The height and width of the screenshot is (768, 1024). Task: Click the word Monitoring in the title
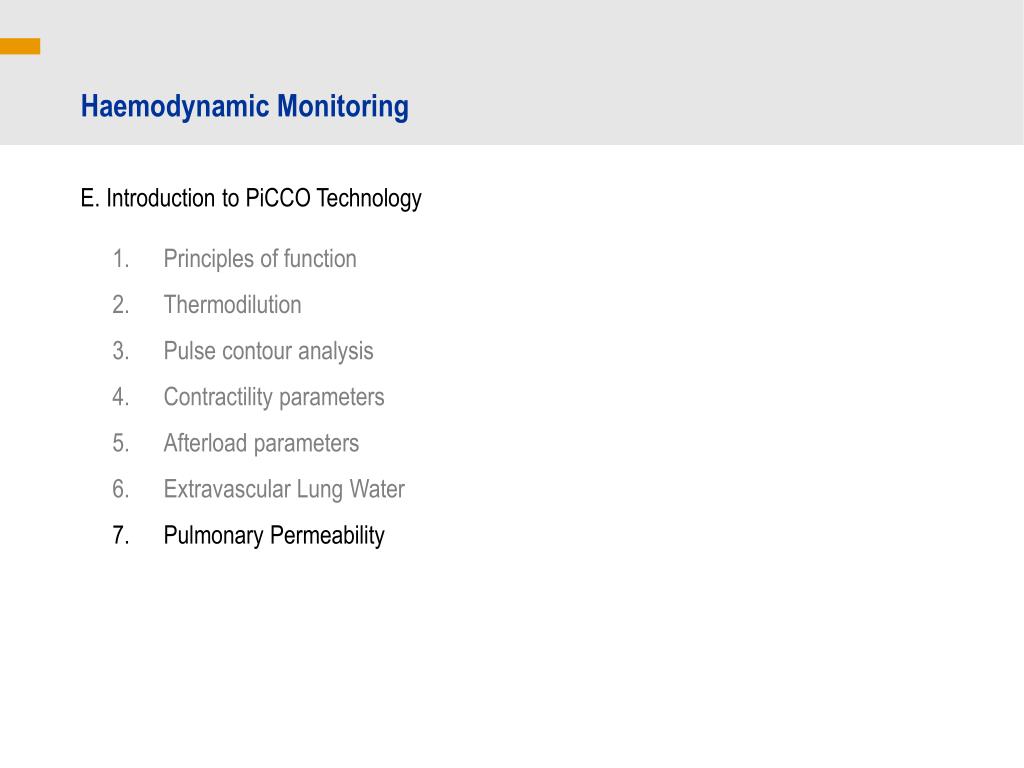[343, 106]
